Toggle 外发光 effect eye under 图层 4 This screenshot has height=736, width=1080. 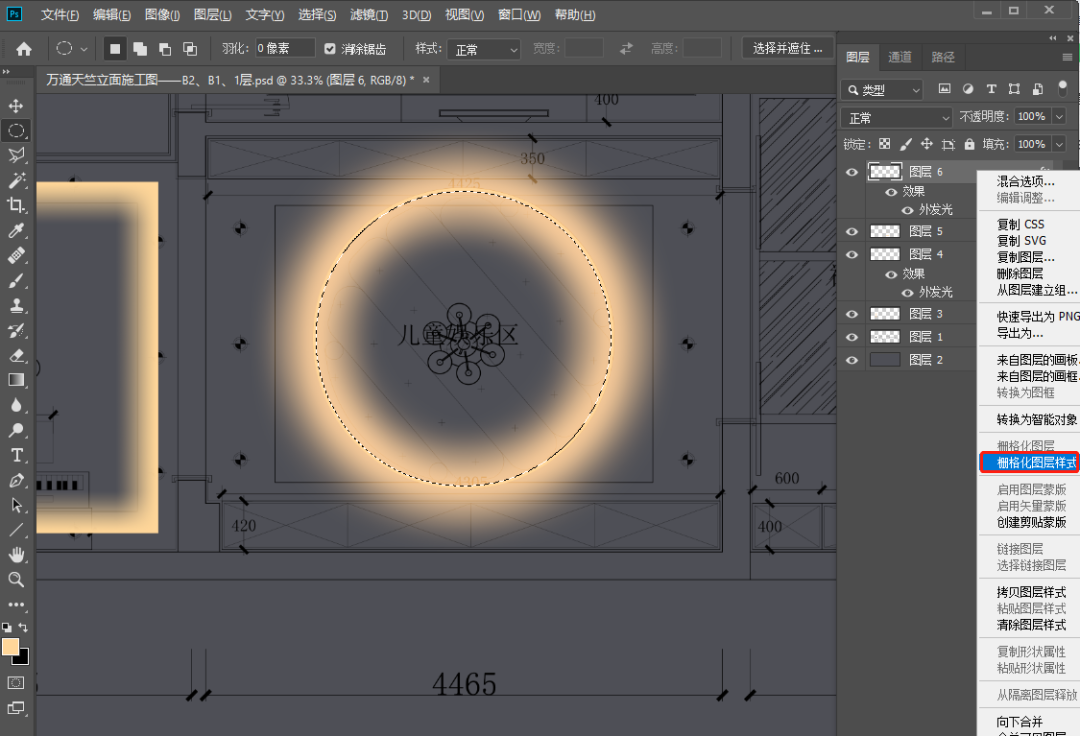[907, 293]
